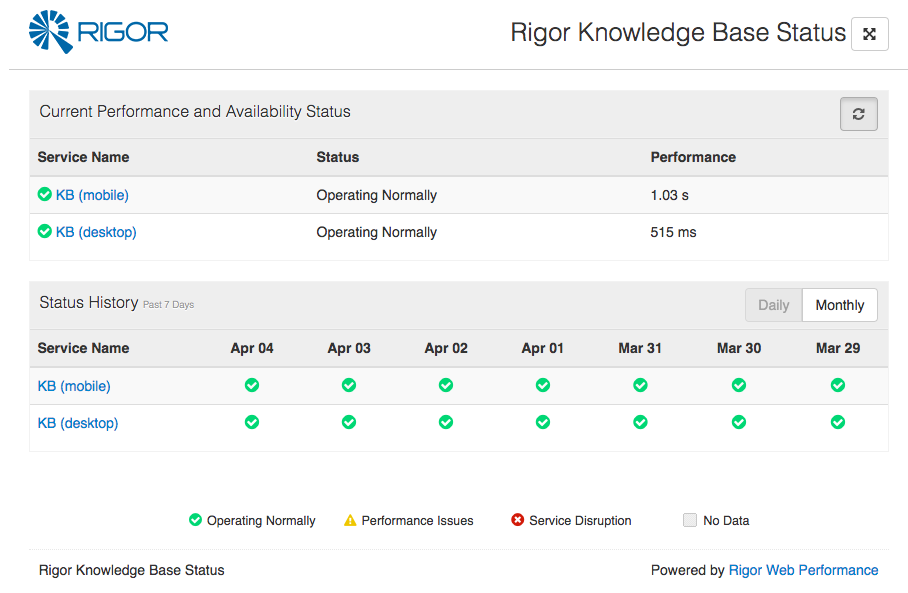Switch status history to Monthly view
Screen dimensions: 908x593
coord(840,305)
